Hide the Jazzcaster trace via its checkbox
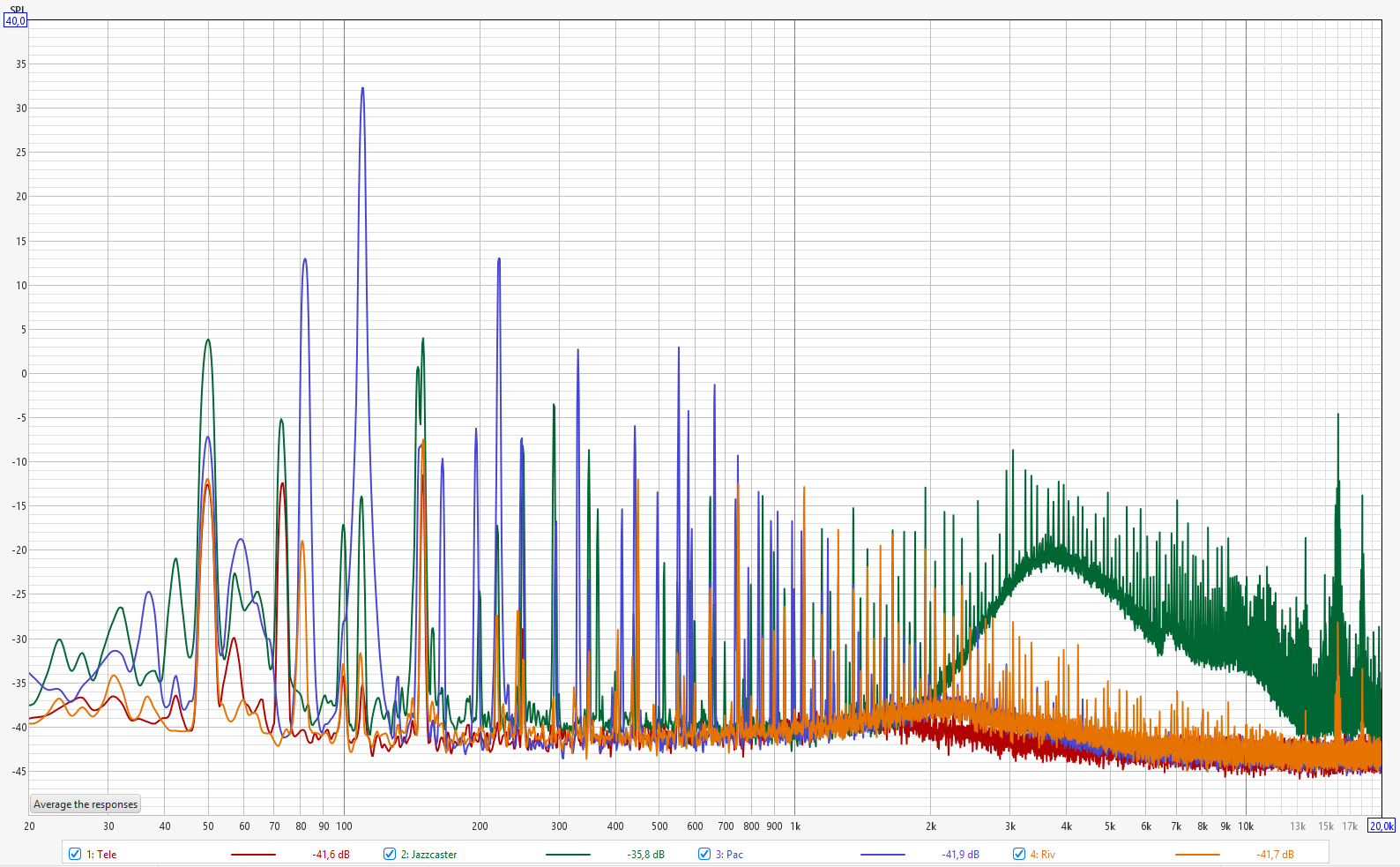Screen dimensions: 1400x867 pyautogui.click(x=390, y=854)
